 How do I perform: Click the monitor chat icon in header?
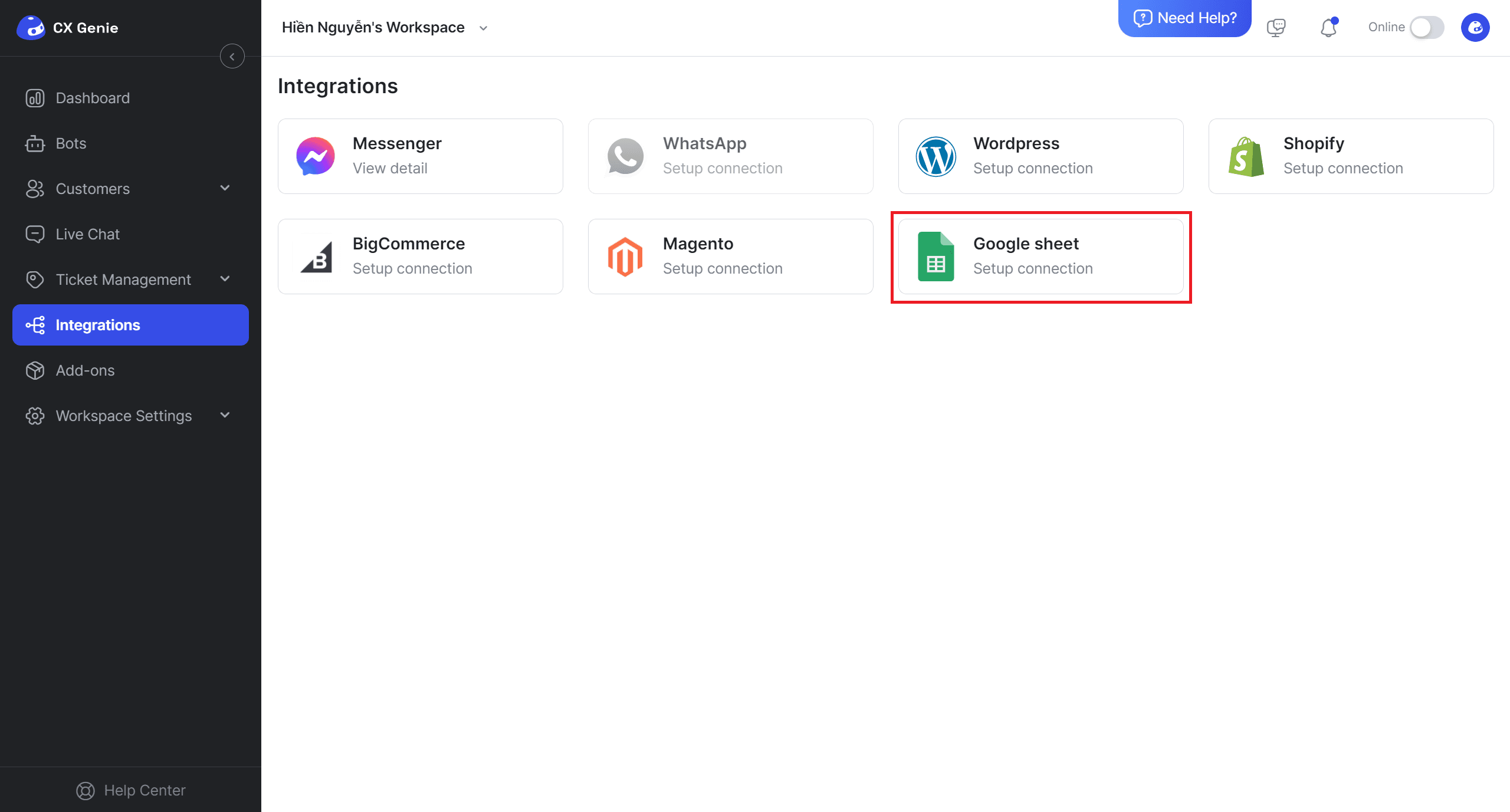1276,27
